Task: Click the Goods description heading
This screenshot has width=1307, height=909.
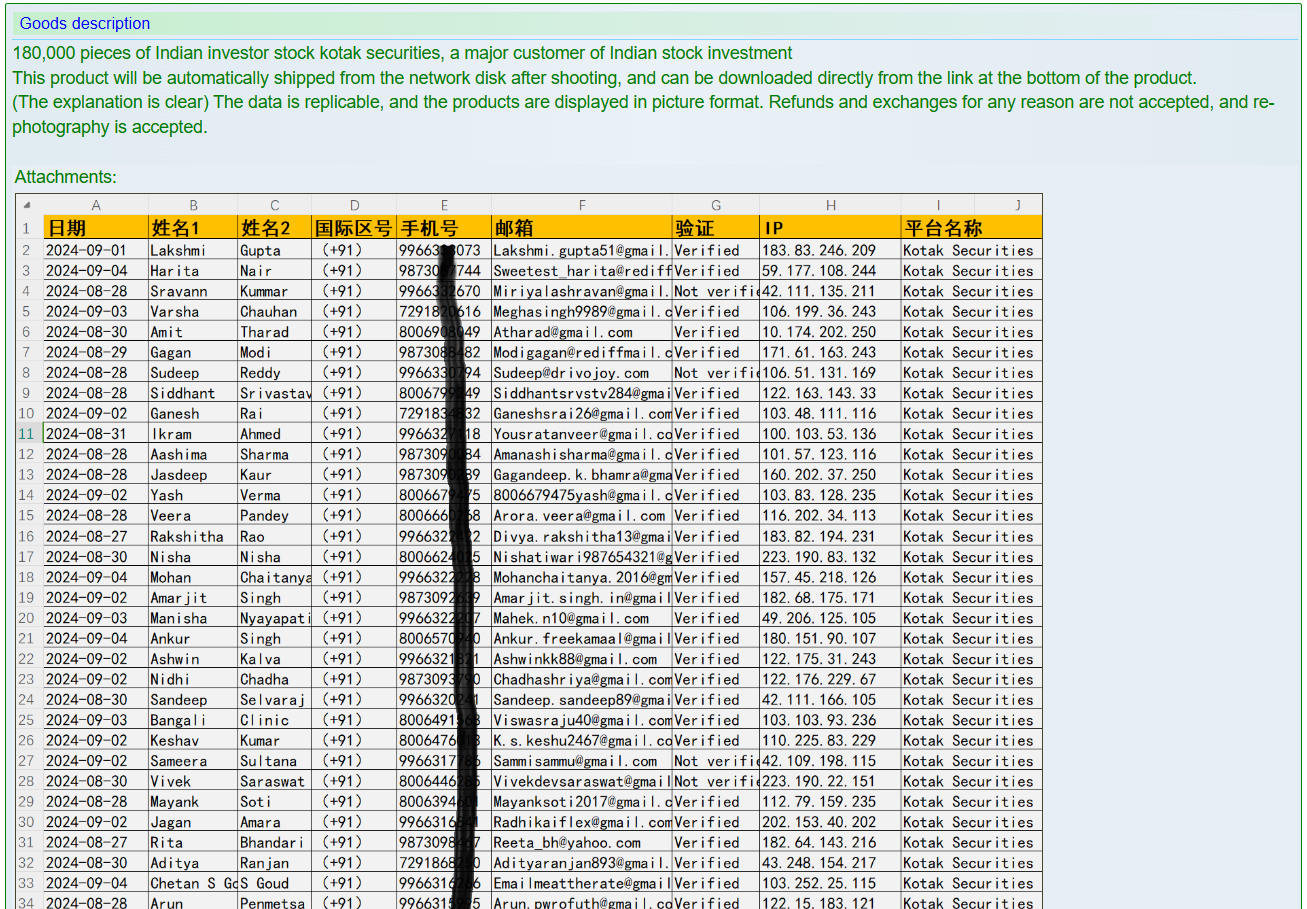Action: point(85,23)
